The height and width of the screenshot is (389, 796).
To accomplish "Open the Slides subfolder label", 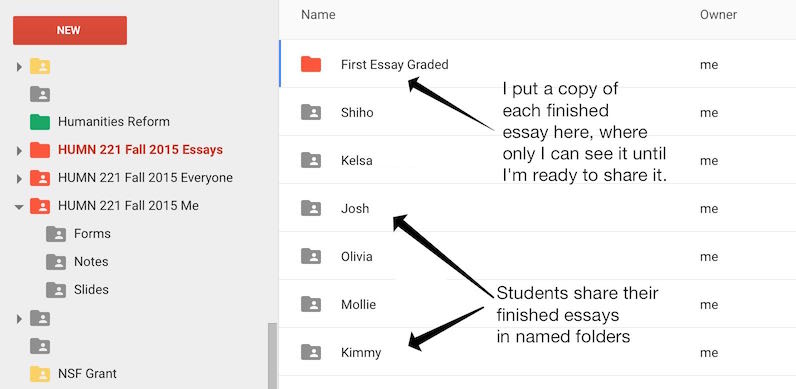I will tap(91, 289).
